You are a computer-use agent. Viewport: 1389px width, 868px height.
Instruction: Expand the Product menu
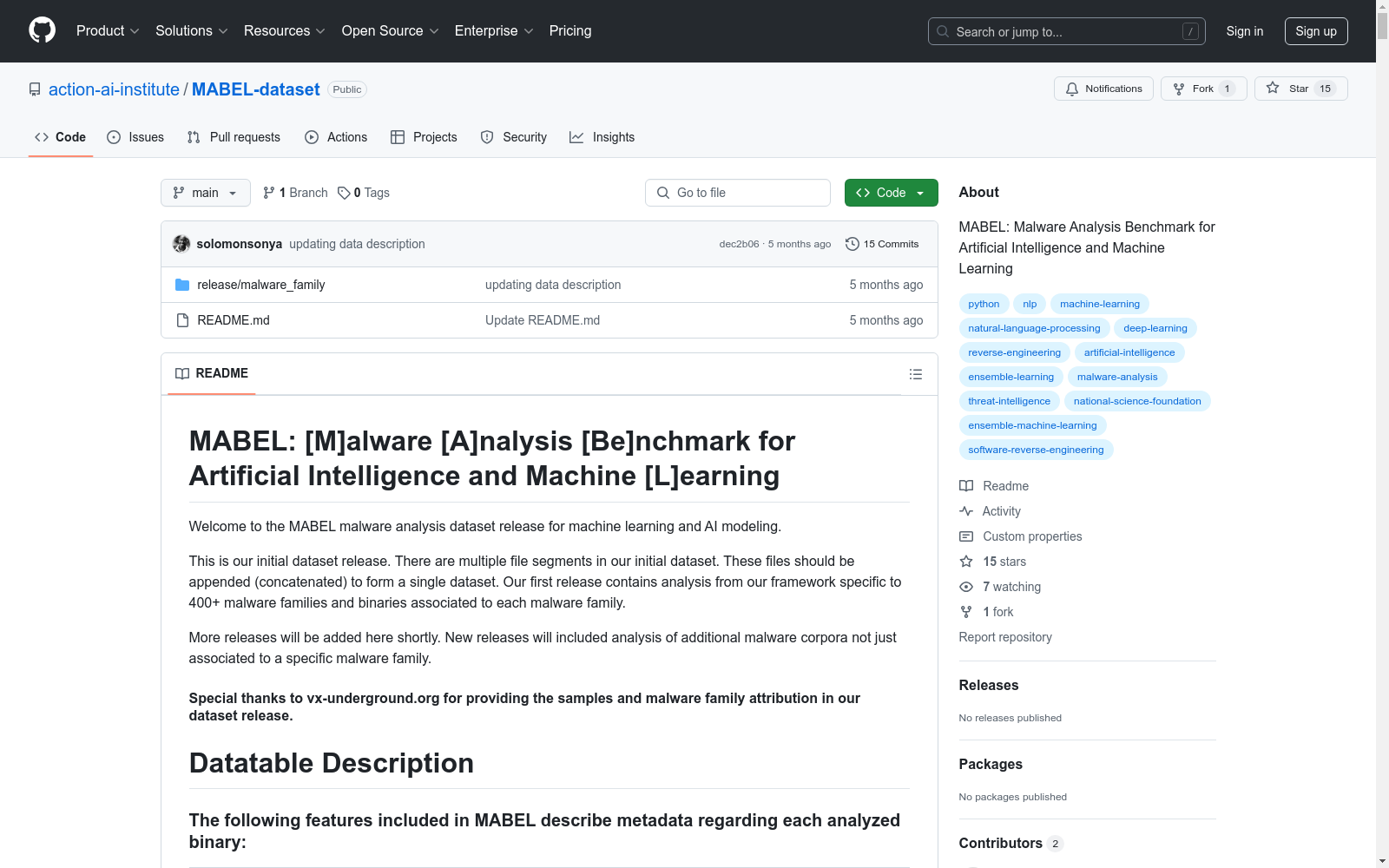108,31
